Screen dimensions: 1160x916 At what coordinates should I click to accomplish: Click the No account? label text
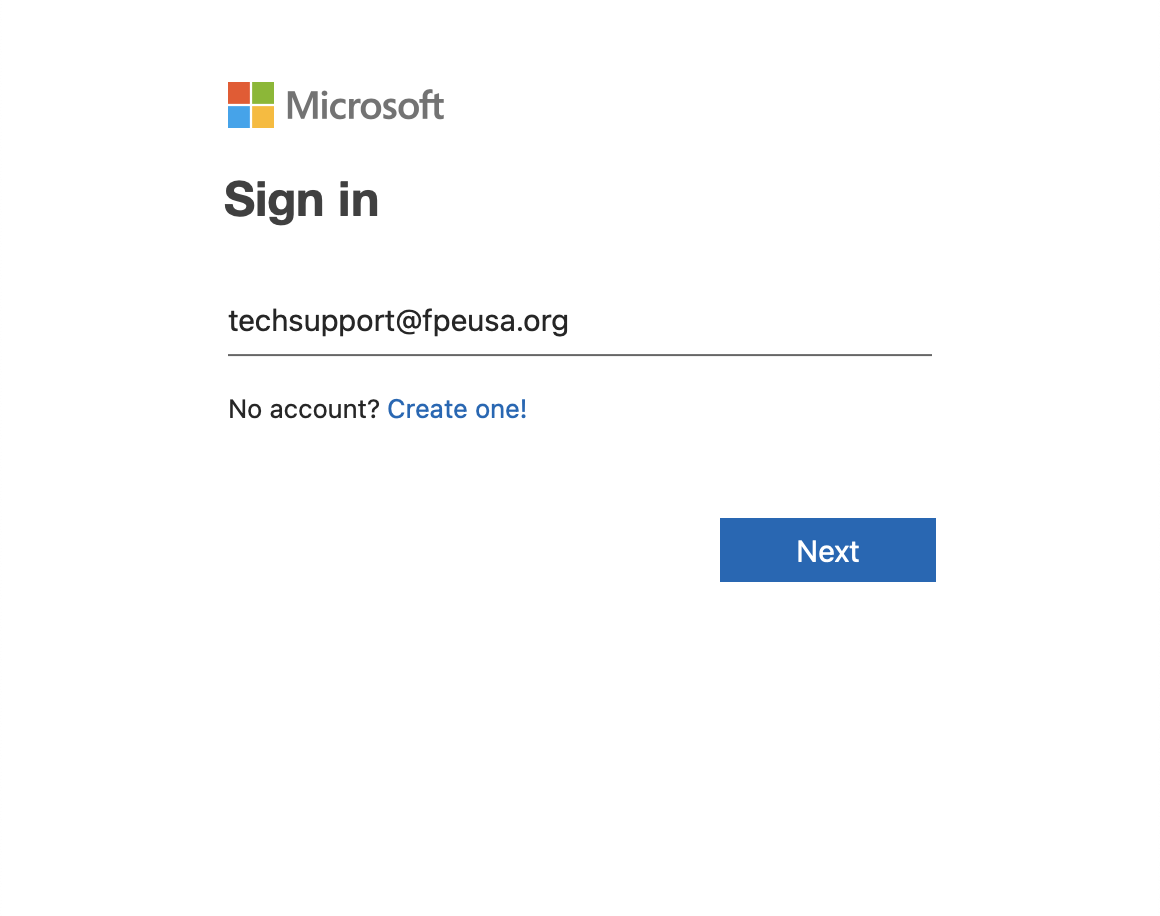303,408
